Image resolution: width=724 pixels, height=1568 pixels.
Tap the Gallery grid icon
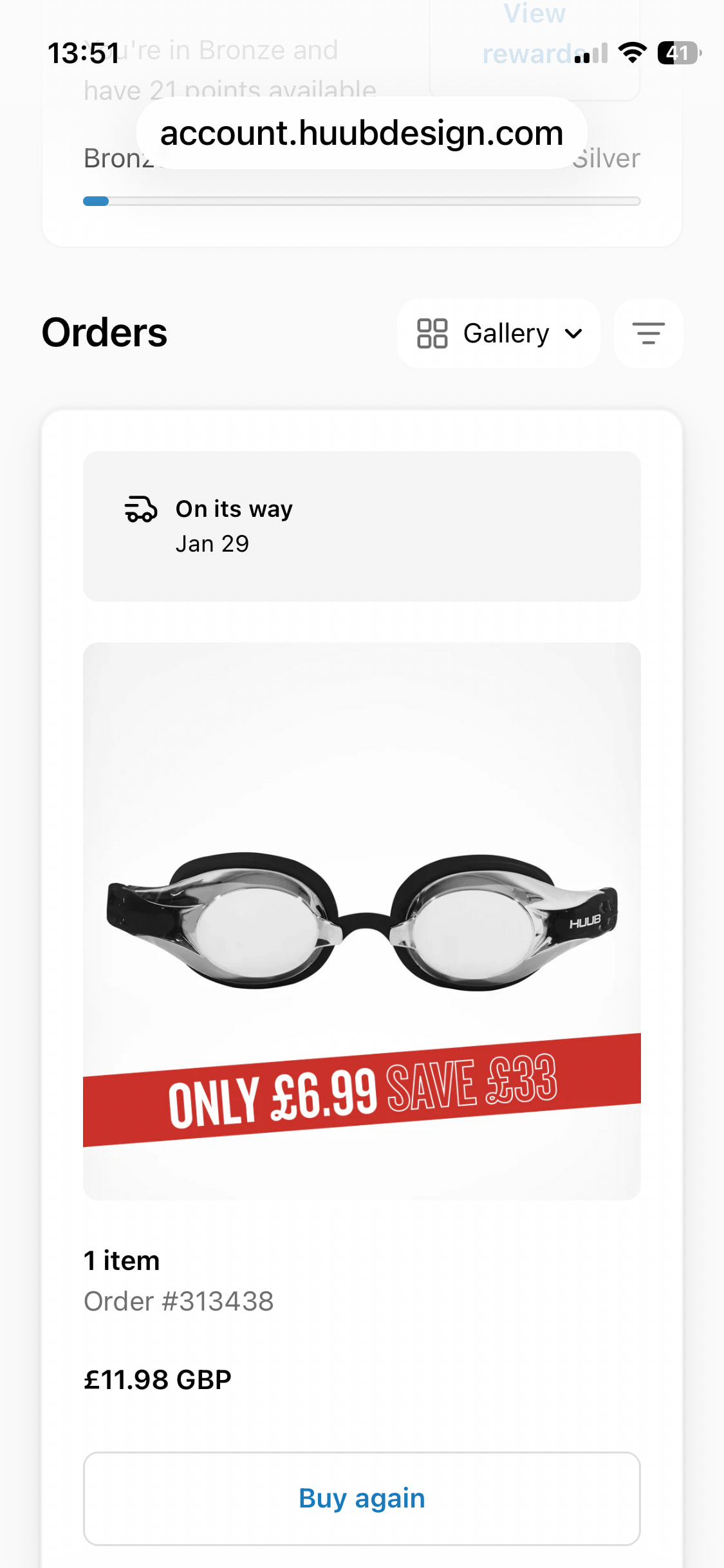pyautogui.click(x=432, y=333)
